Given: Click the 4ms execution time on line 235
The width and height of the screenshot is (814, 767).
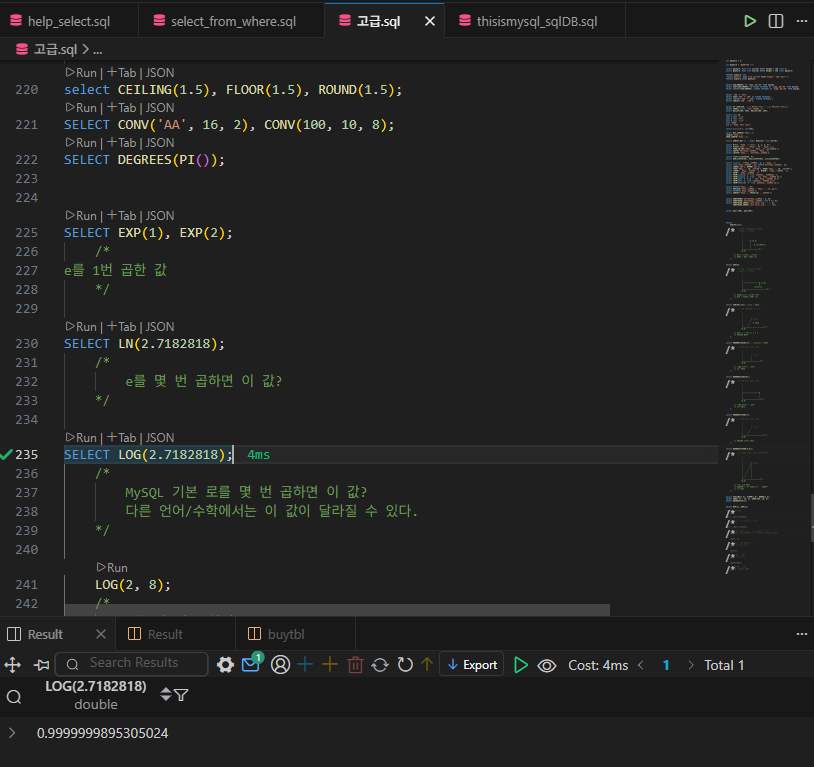Looking at the screenshot, I should 259,455.
